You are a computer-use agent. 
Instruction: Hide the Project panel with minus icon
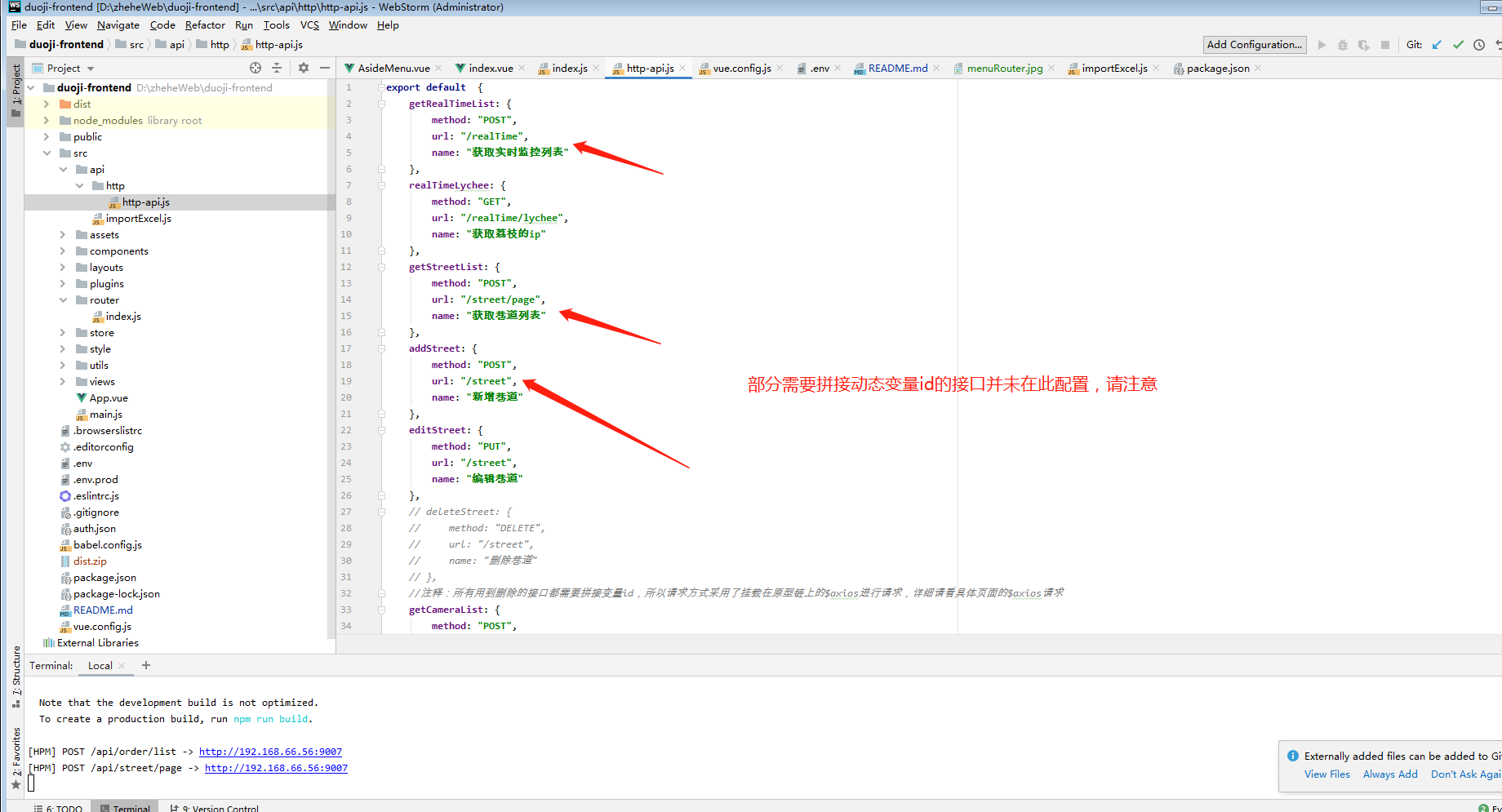click(x=325, y=68)
